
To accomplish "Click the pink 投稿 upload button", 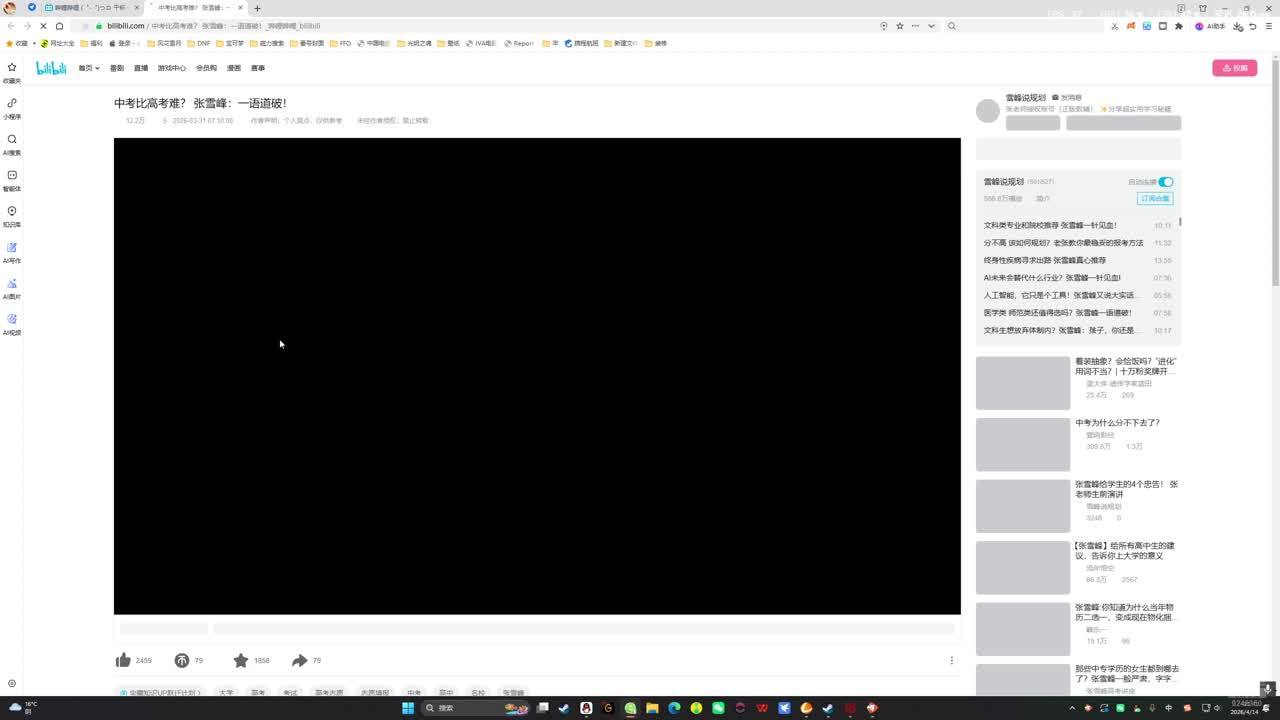I will tap(1234, 68).
